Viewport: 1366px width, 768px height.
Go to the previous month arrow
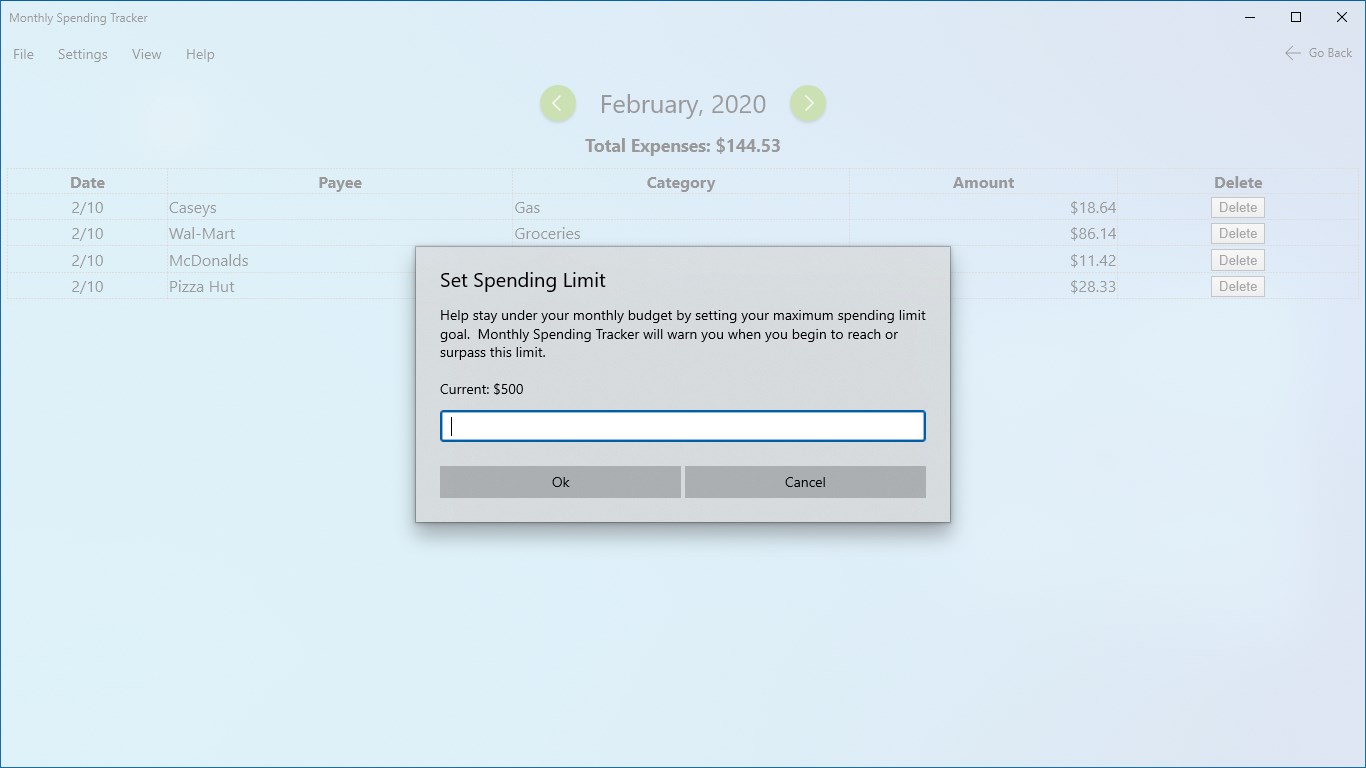coord(558,104)
